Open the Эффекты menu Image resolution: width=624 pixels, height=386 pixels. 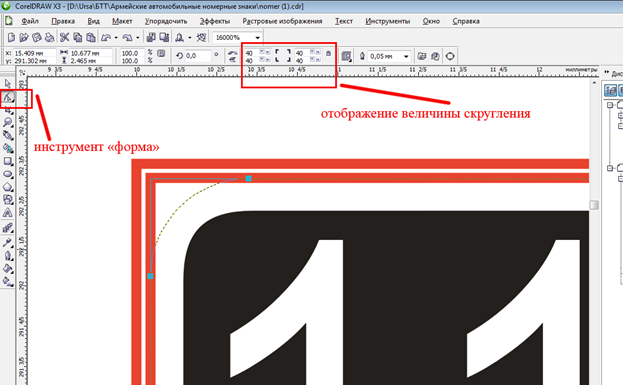[215, 21]
